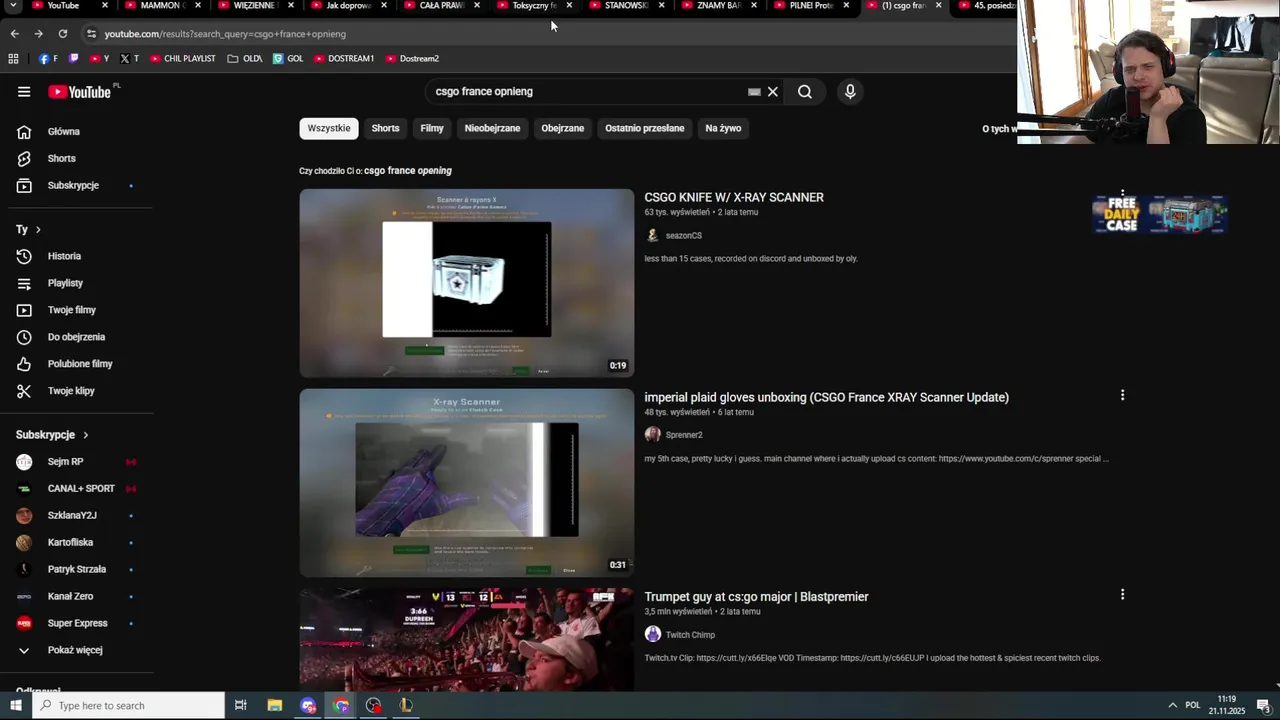Reload the page with refresh button
The width and height of the screenshot is (1280, 720).
coord(62,34)
